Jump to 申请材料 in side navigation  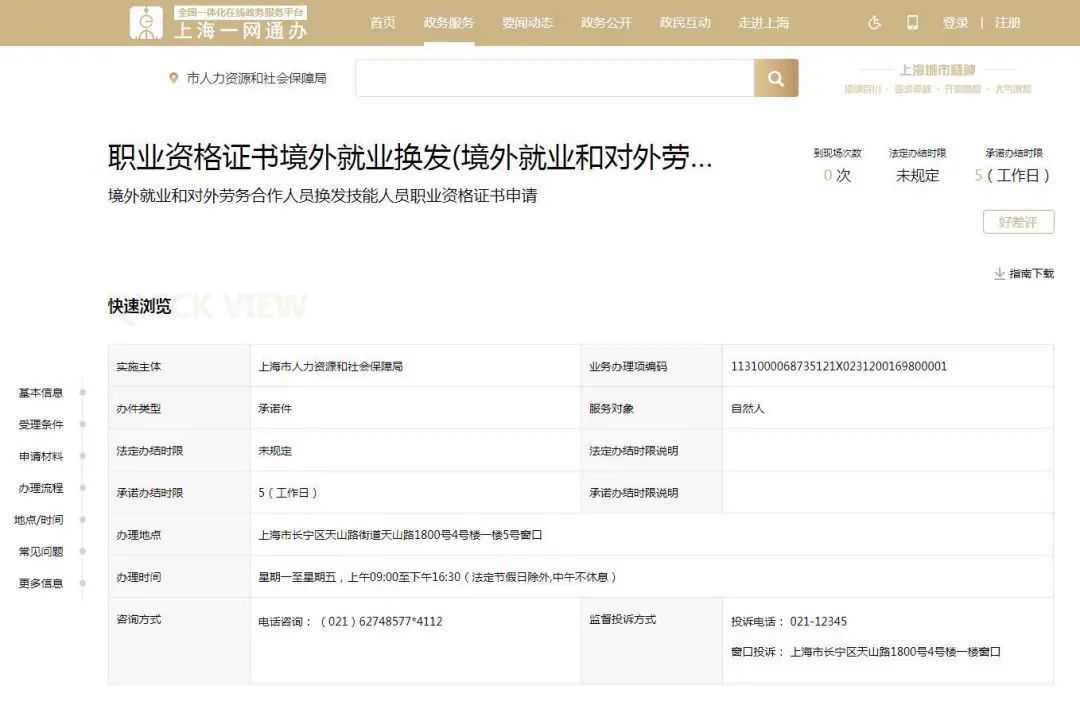[x=41, y=457]
